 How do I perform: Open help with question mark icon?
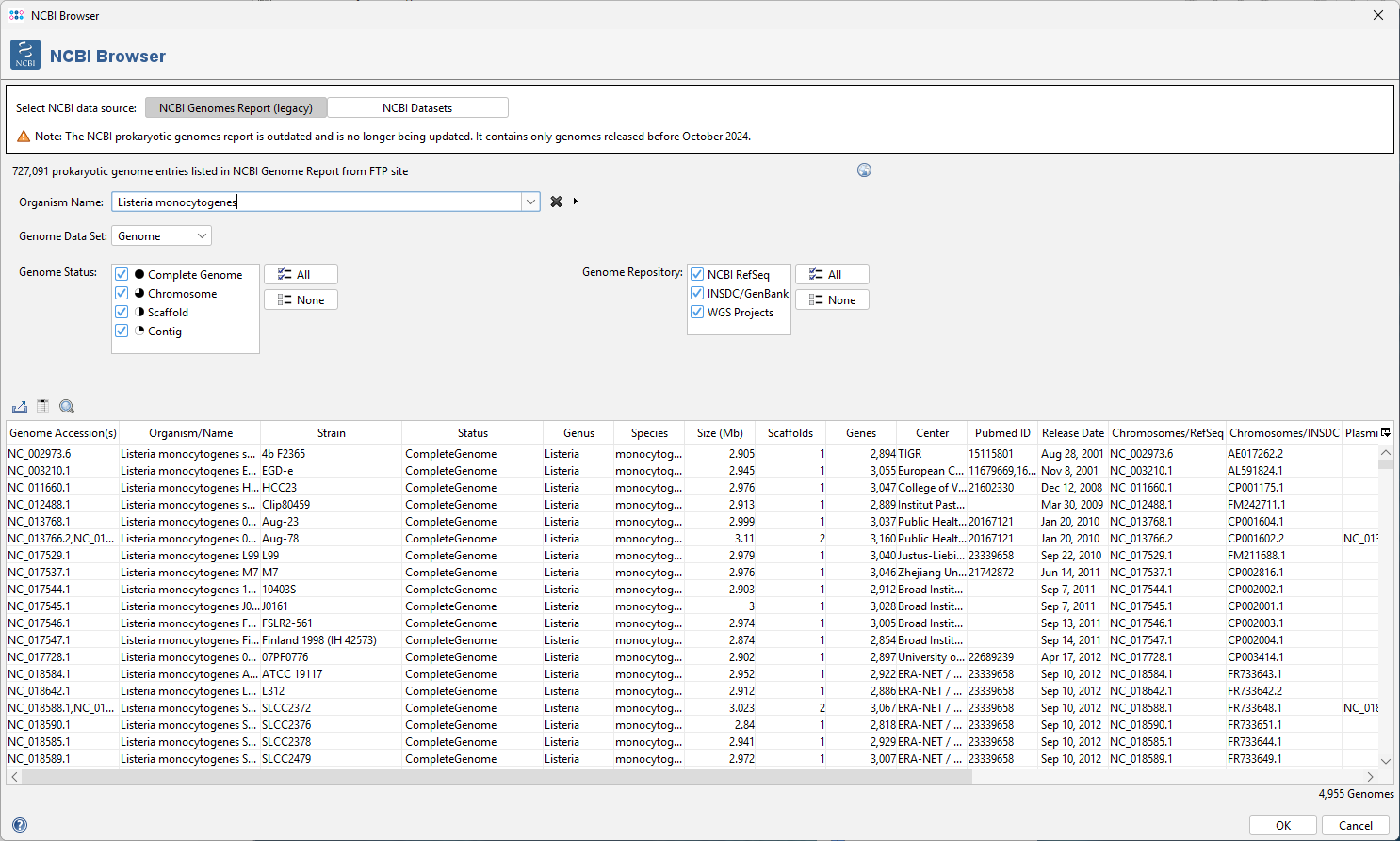[x=19, y=825]
